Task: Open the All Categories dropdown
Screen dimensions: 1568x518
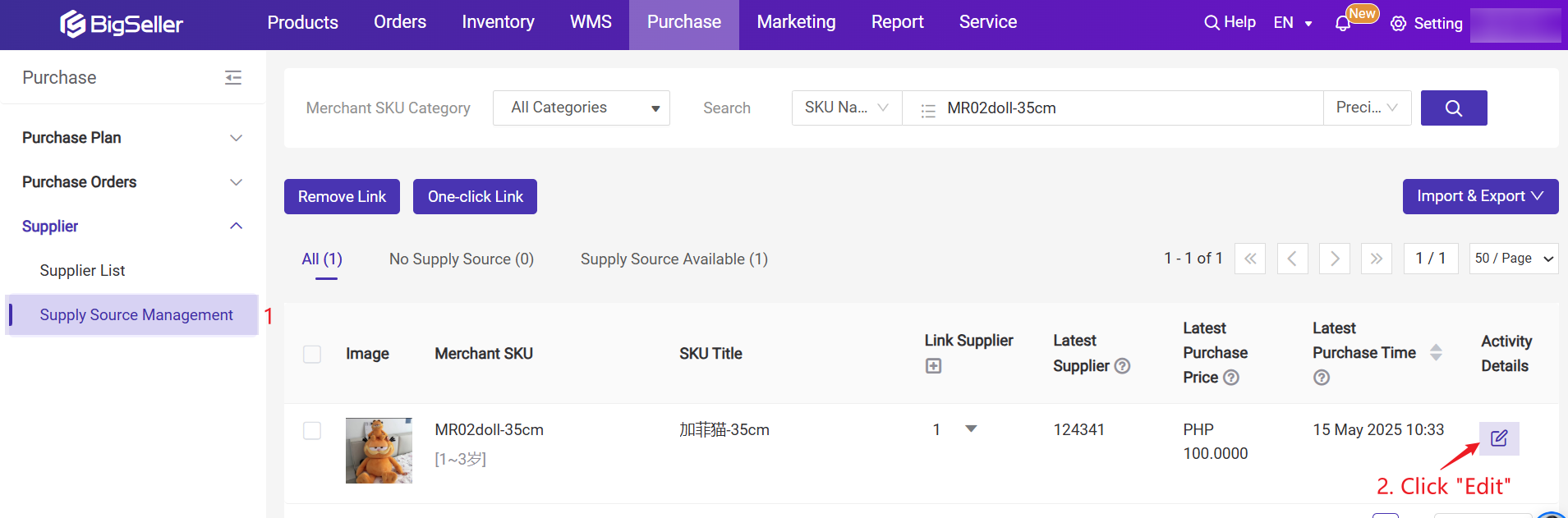Action: (x=581, y=108)
